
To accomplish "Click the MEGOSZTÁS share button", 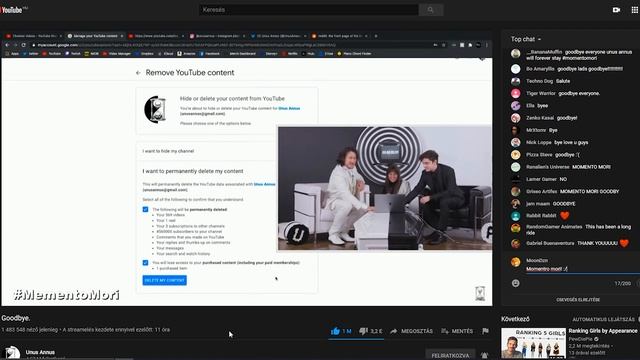I will (x=411, y=331).
